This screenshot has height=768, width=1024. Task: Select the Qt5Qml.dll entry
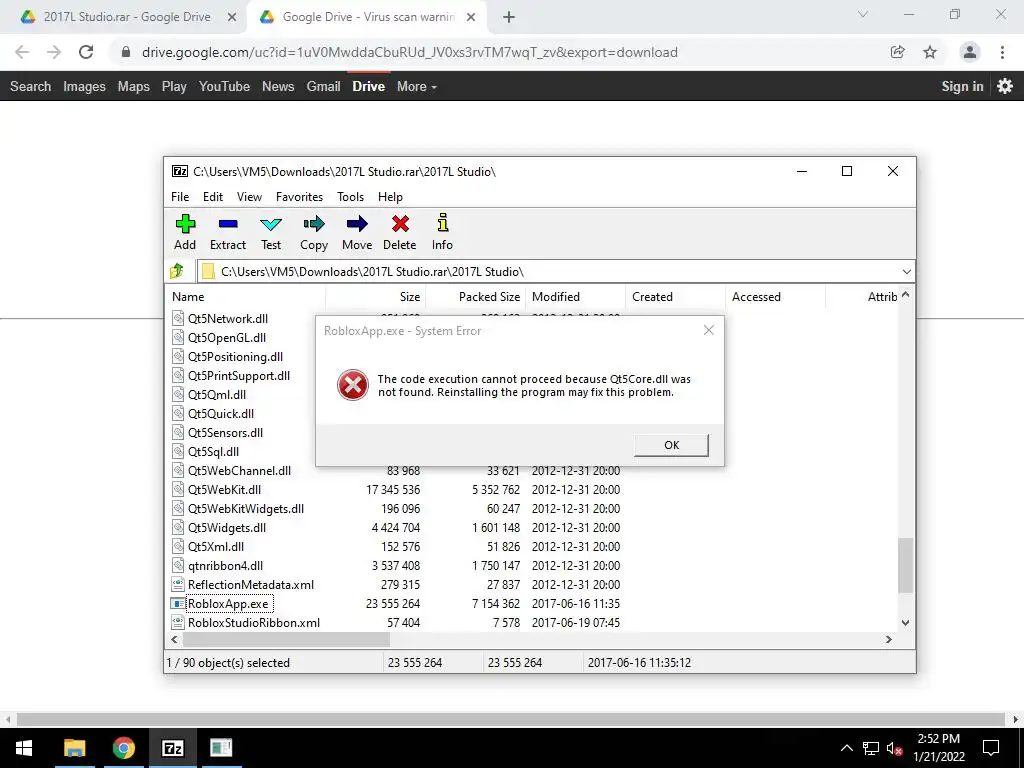(x=217, y=394)
